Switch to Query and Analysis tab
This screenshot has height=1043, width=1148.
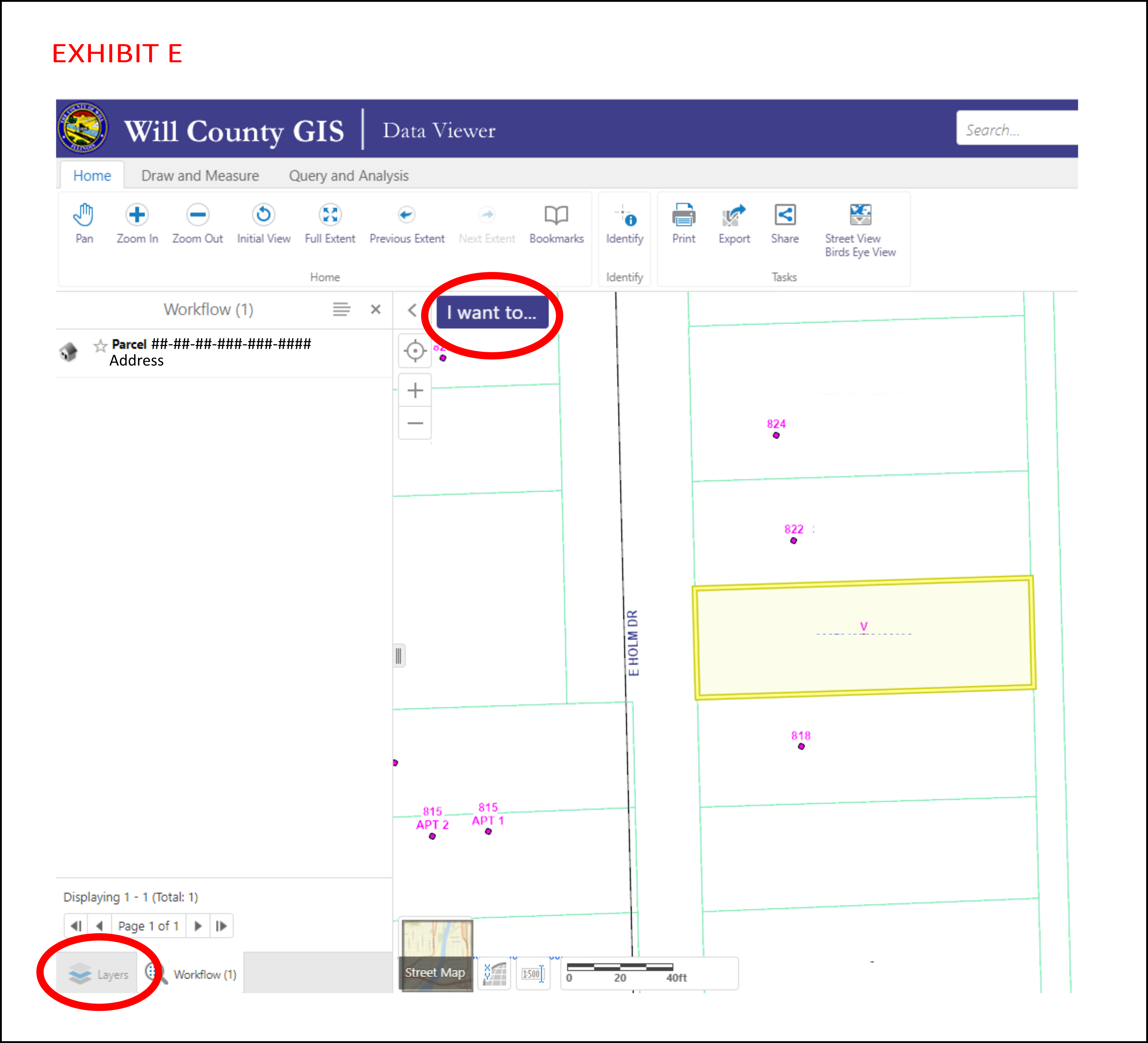click(348, 175)
